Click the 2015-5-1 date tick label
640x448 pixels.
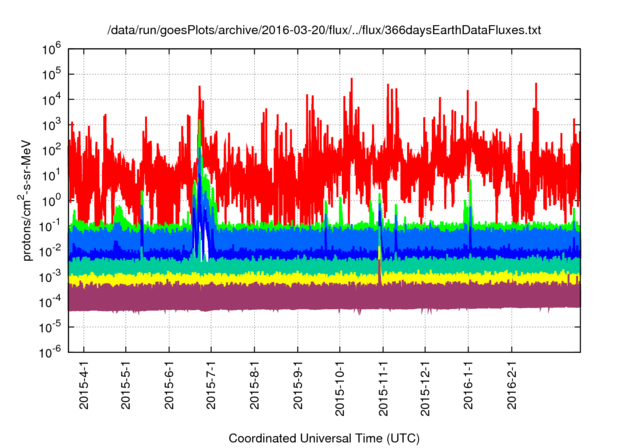[127, 385]
